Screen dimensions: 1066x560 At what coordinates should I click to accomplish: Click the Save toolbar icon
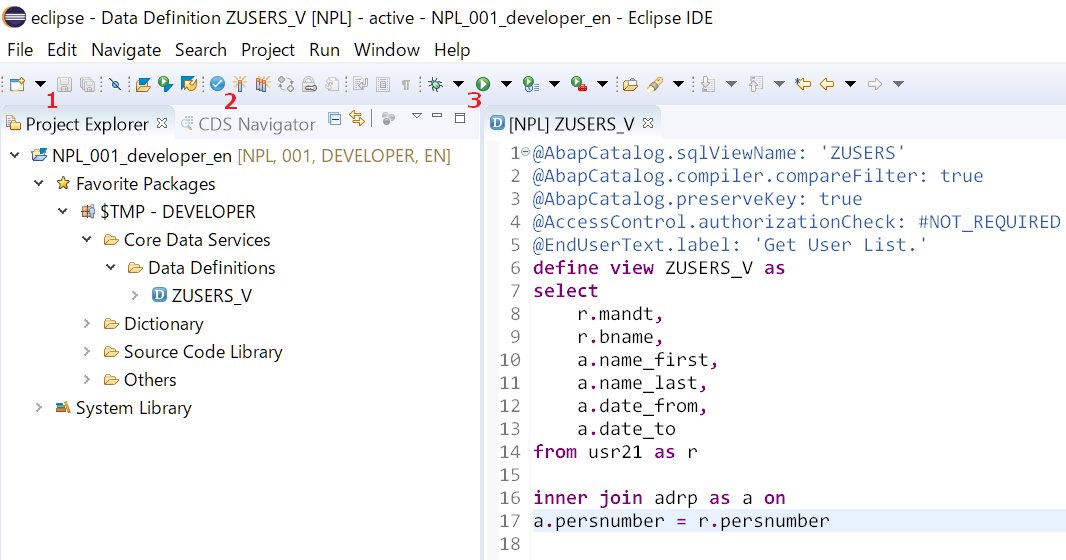tap(64, 84)
